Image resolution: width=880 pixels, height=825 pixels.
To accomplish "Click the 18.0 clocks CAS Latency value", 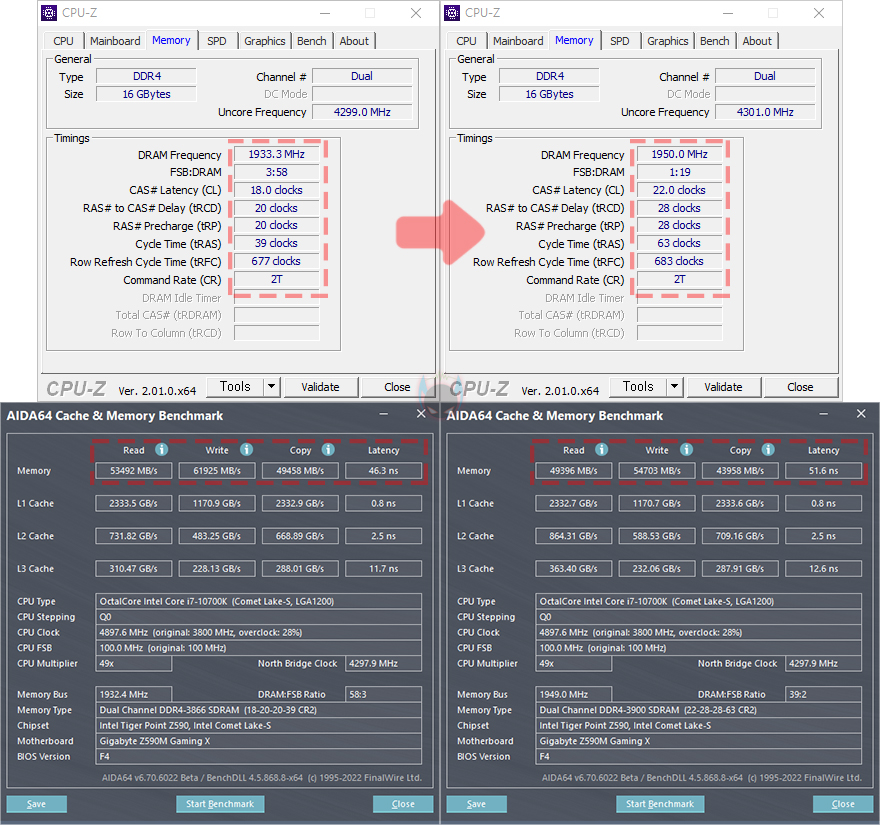I will (x=277, y=190).
